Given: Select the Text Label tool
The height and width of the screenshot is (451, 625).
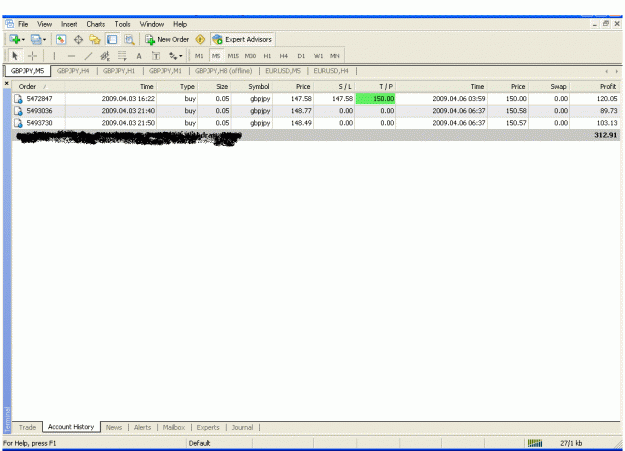Looking at the screenshot, I should (156, 56).
